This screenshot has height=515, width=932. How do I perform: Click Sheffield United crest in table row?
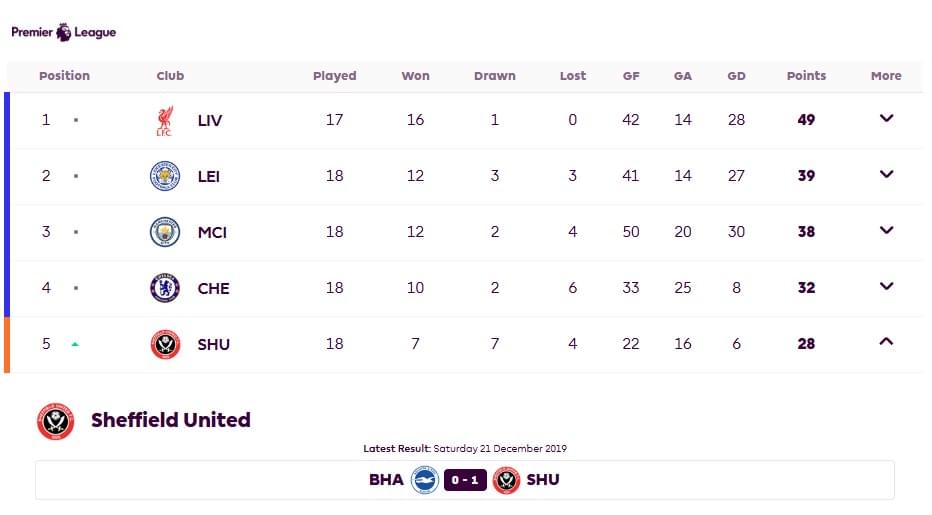click(x=165, y=344)
